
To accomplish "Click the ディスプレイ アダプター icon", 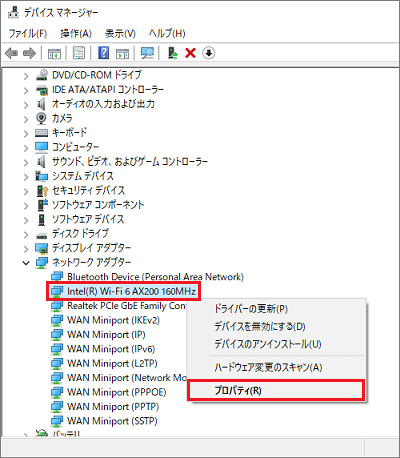I will click(42, 248).
